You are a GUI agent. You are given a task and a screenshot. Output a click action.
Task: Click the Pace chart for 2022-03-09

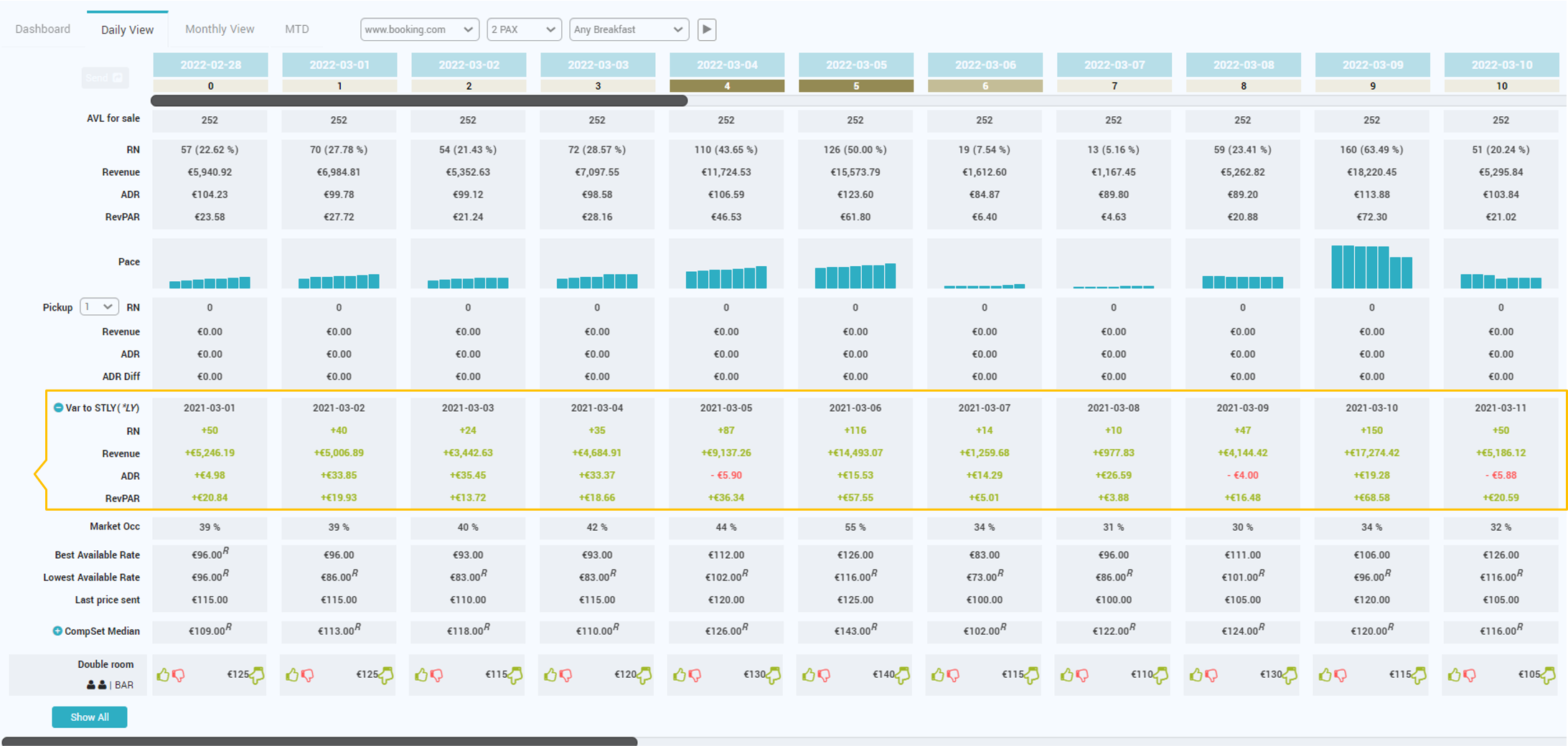point(1372,263)
